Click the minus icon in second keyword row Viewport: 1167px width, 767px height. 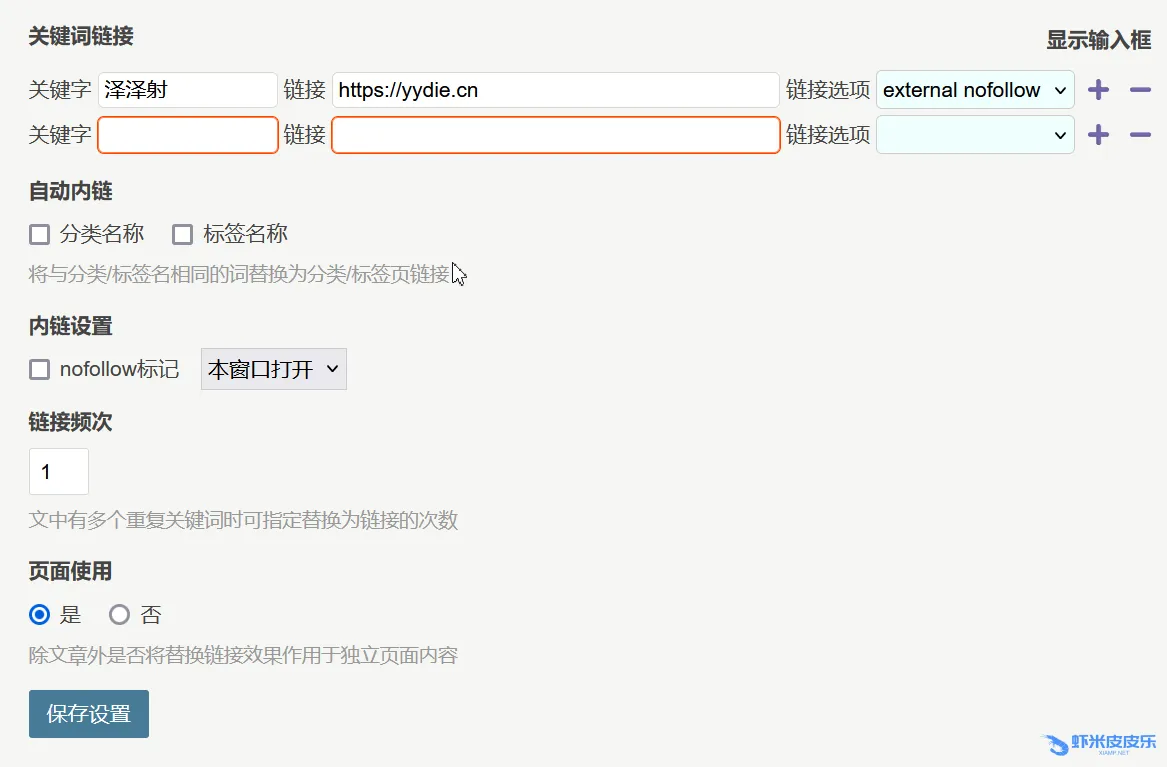pyautogui.click(x=1140, y=135)
